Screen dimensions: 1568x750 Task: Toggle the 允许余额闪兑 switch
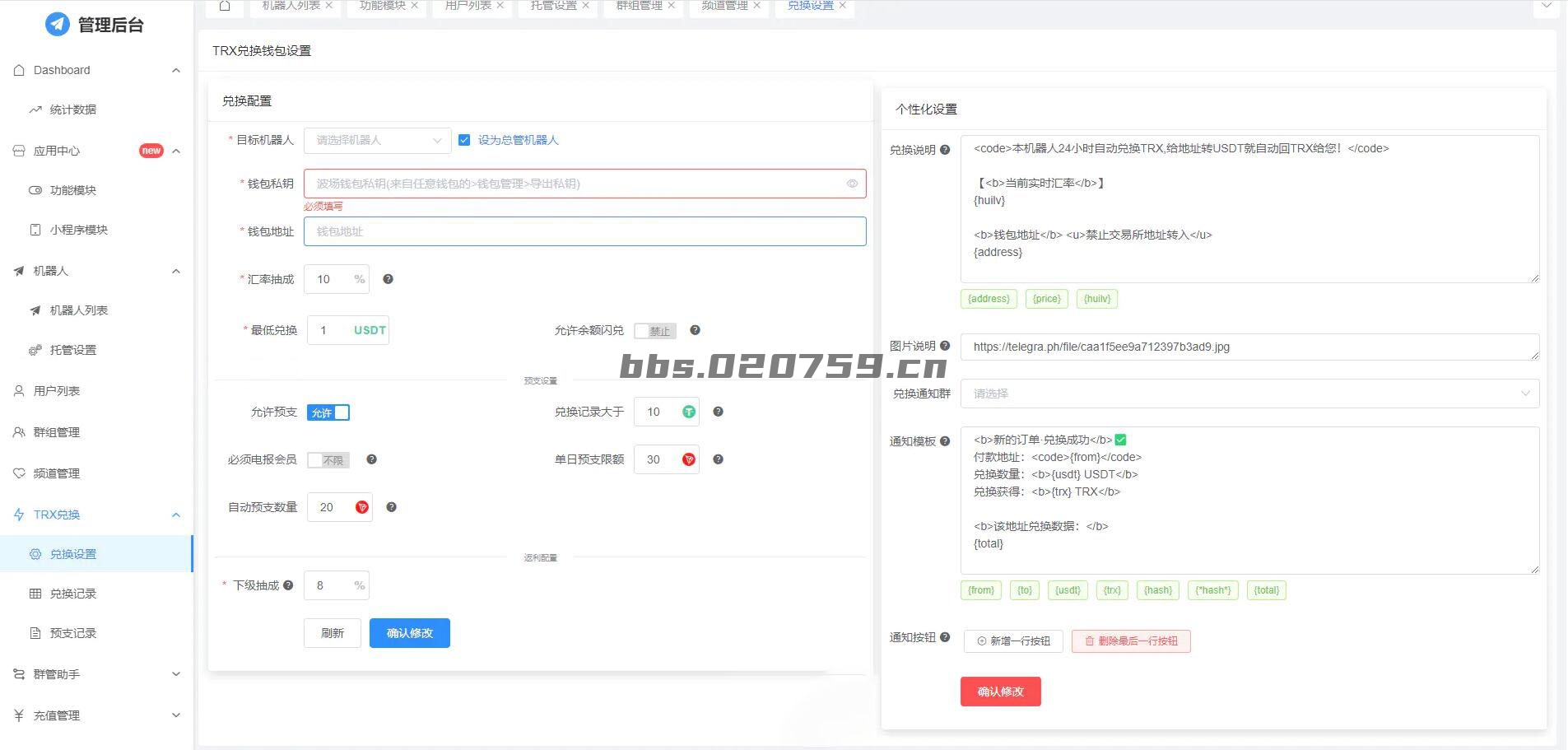pyautogui.click(x=655, y=331)
